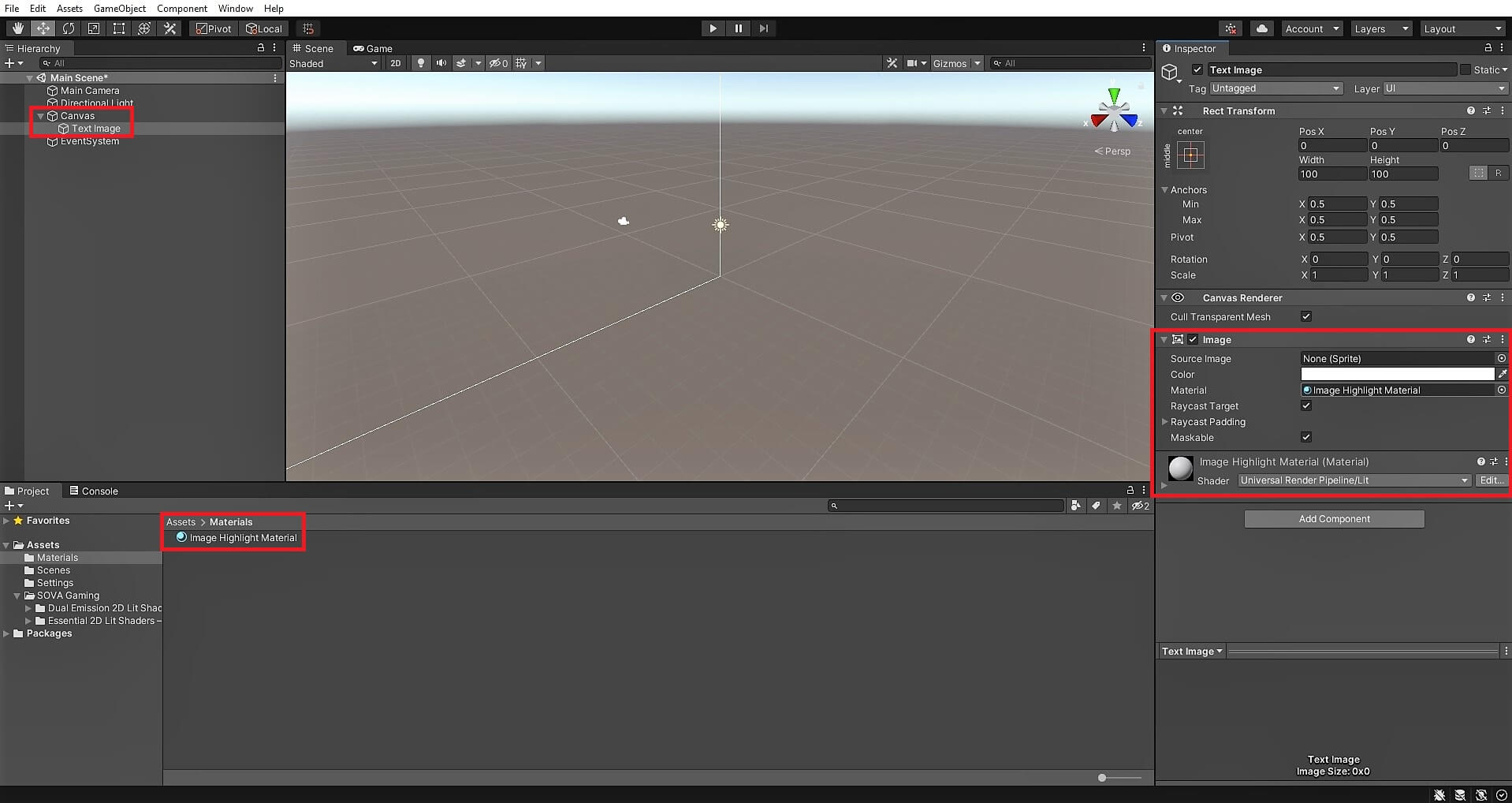Screen dimensions: 1512x803
Task: Switch to the Game tab
Action: pos(373,48)
